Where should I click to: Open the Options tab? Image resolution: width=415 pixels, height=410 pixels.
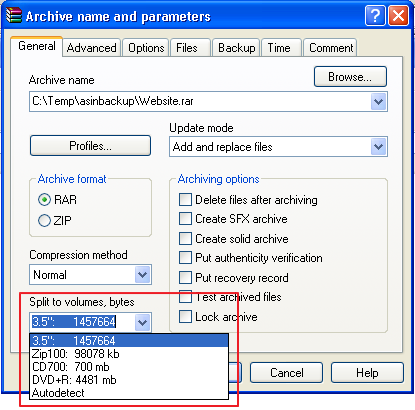point(146,48)
